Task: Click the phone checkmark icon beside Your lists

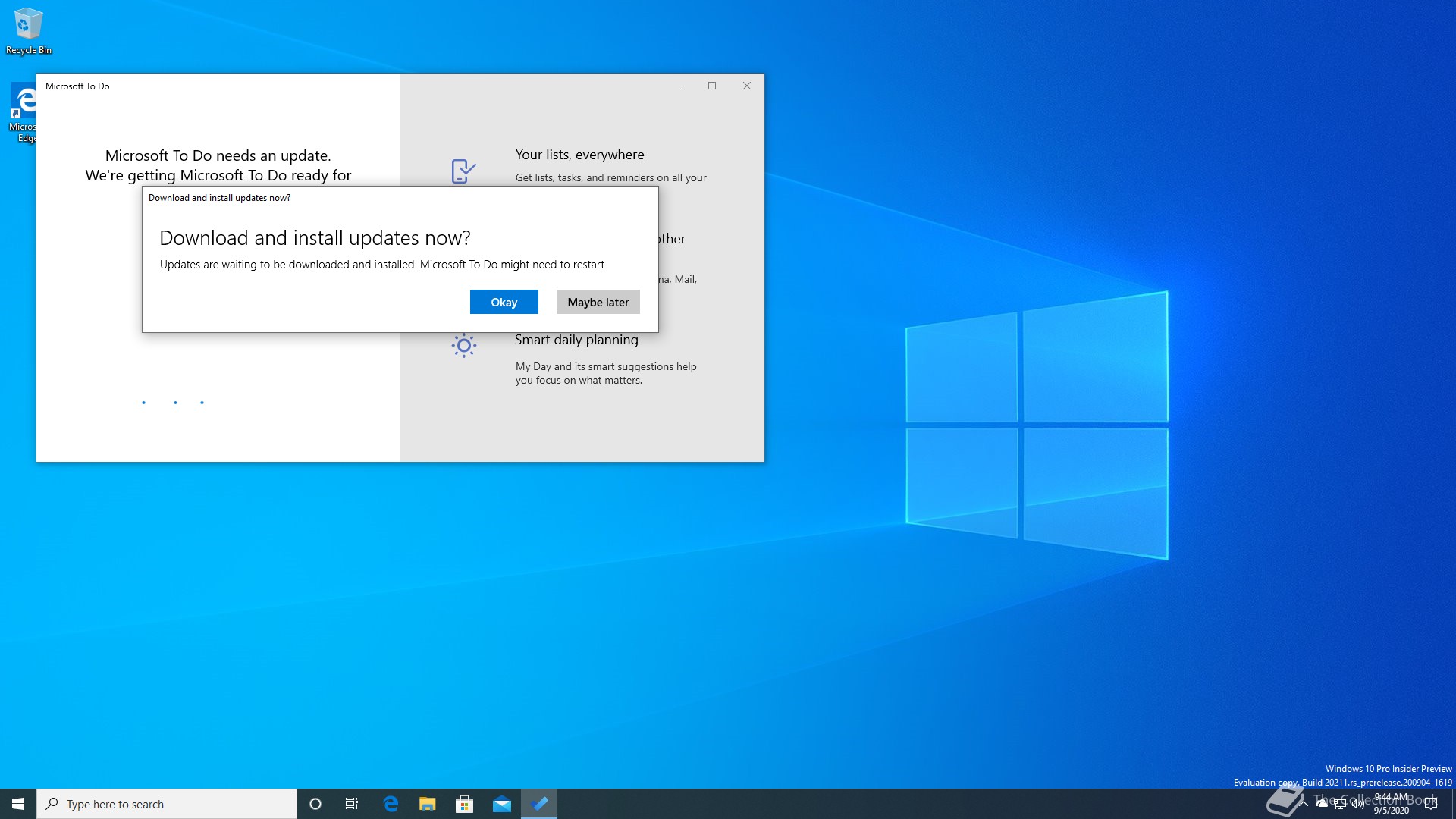Action: (463, 171)
